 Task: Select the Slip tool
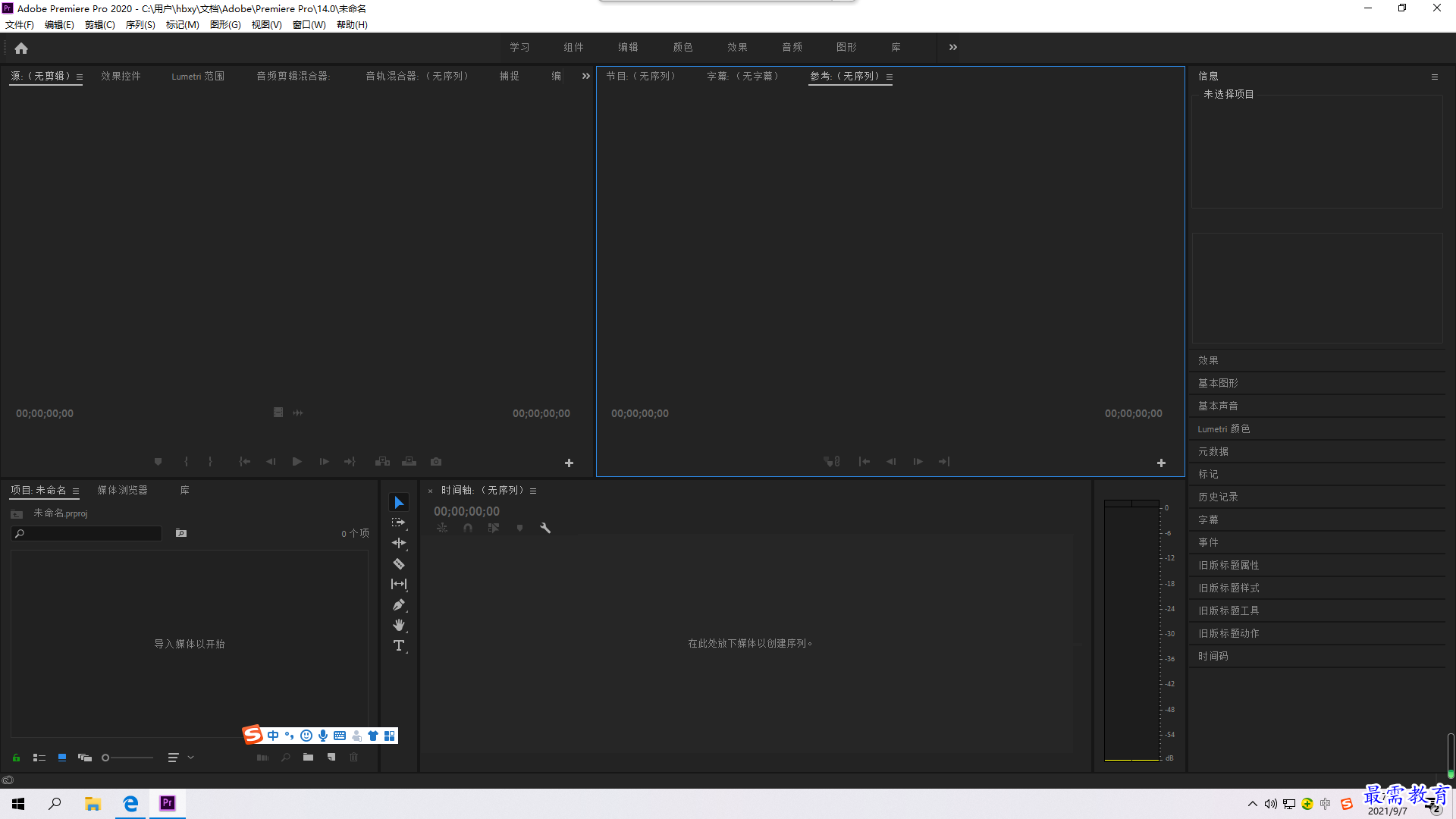click(399, 584)
